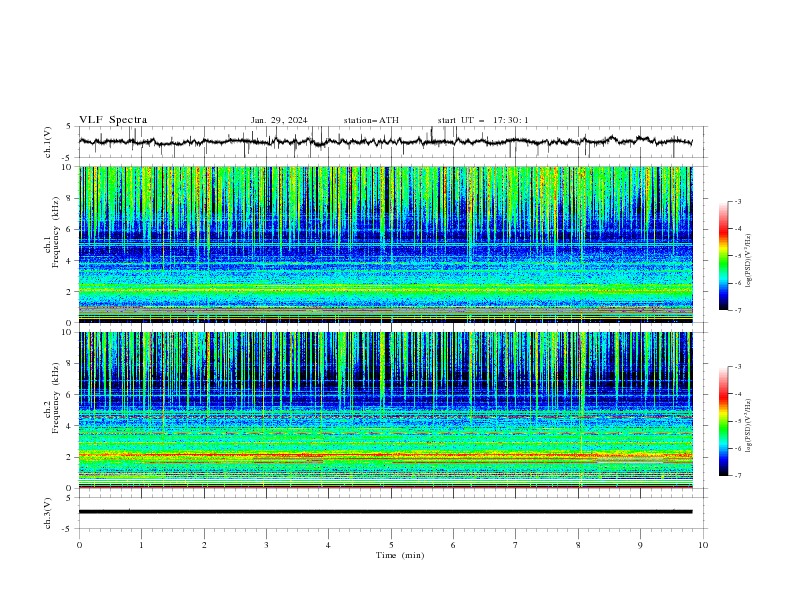Click the 'start UT = 17:30:1' text
Image resolution: width=792 pixels, height=612 pixels.
point(483,120)
